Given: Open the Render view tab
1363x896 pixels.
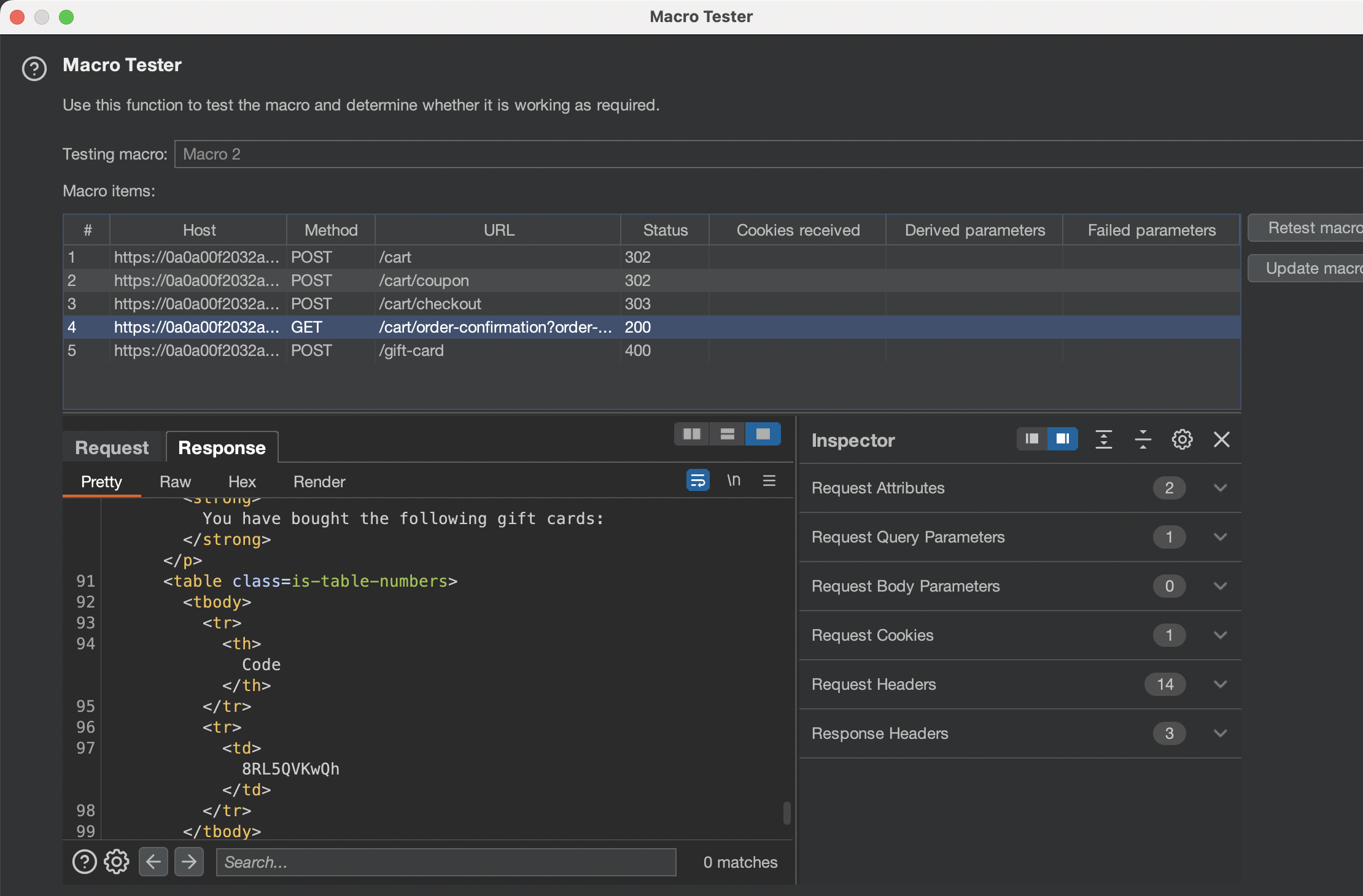Looking at the screenshot, I should click(319, 482).
